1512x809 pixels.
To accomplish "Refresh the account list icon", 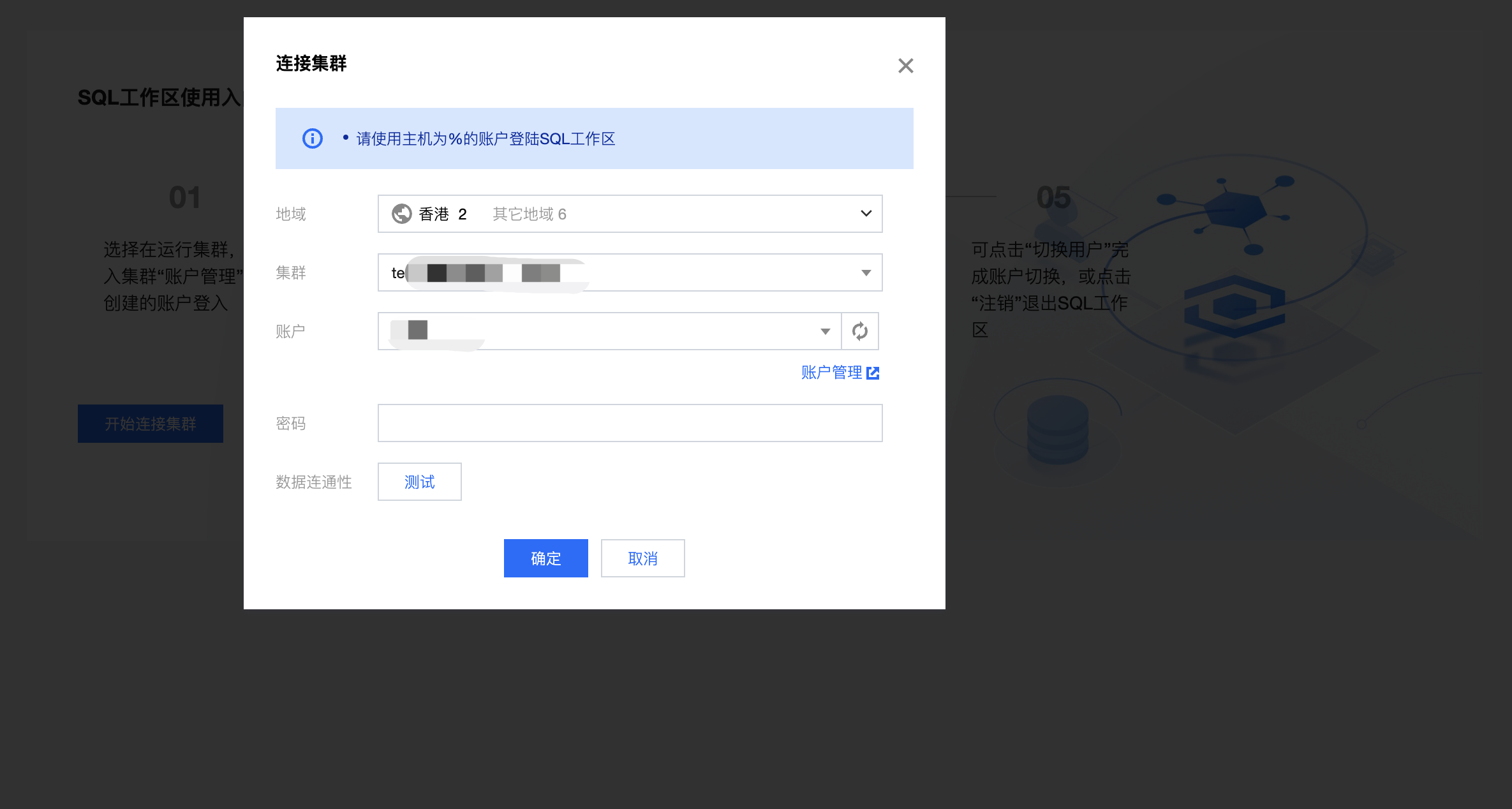I will [x=859, y=331].
